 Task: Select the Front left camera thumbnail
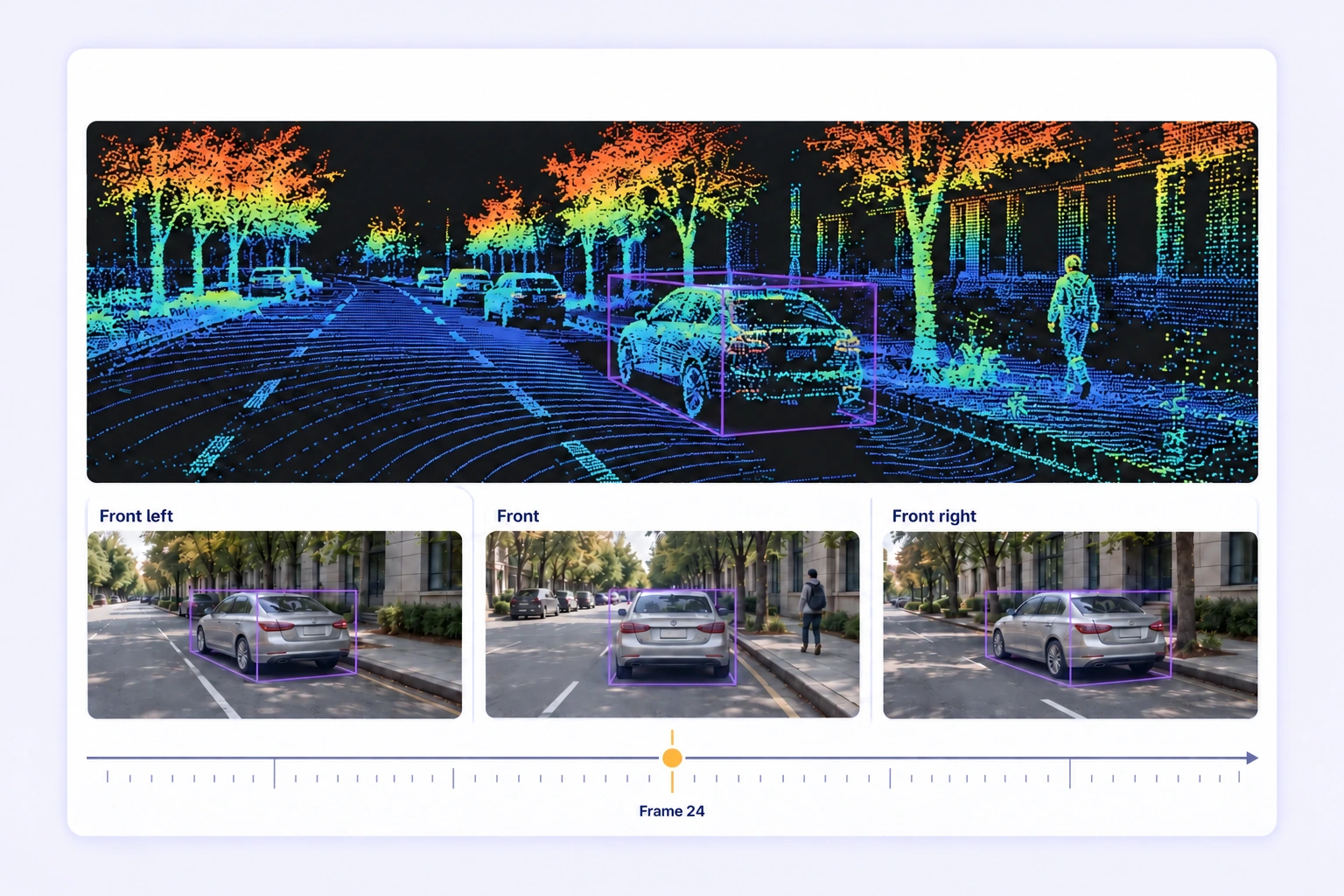click(x=275, y=625)
